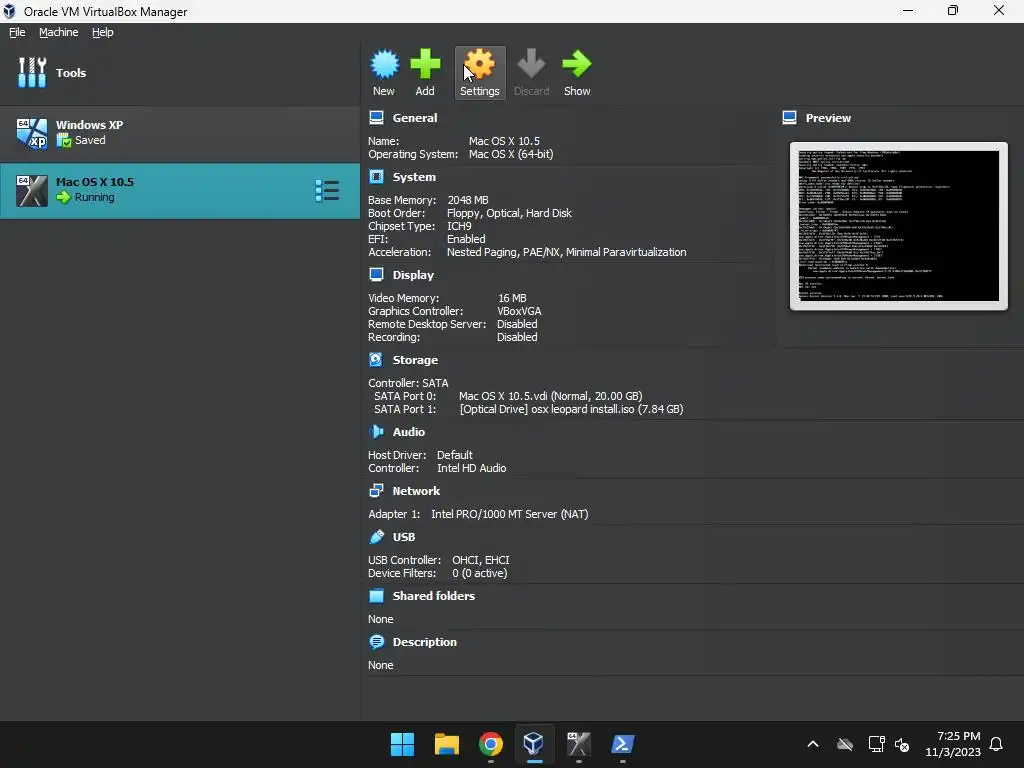
Task: Click the USB section plug icon
Action: [376, 536]
